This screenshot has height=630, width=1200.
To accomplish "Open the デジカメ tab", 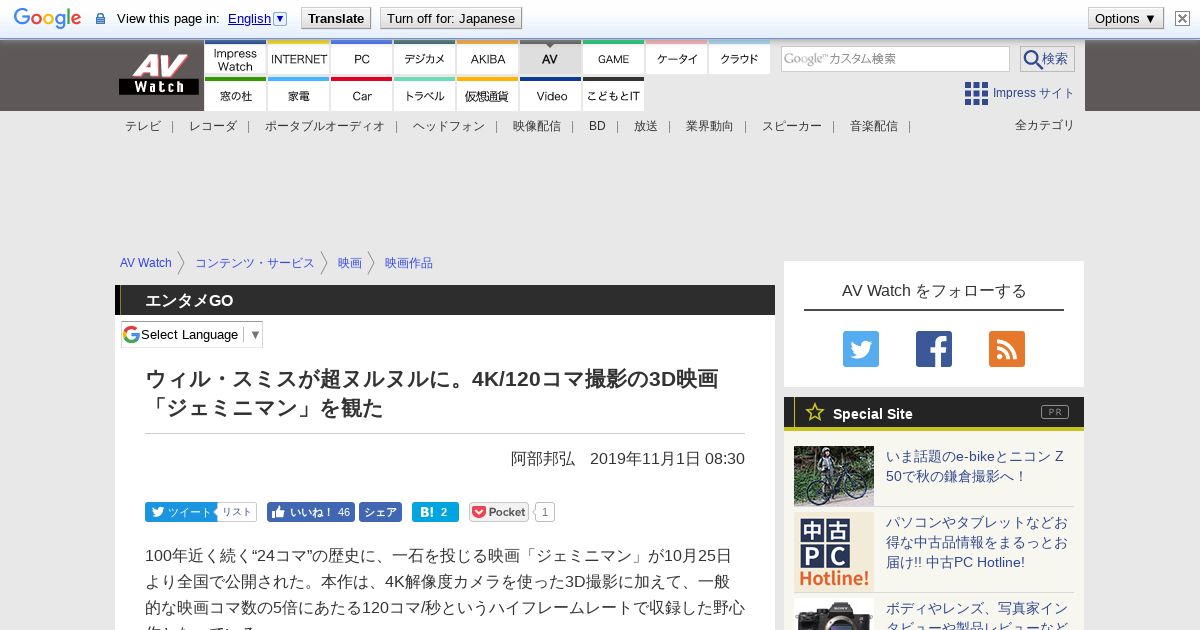I will pyautogui.click(x=425, y=59).
